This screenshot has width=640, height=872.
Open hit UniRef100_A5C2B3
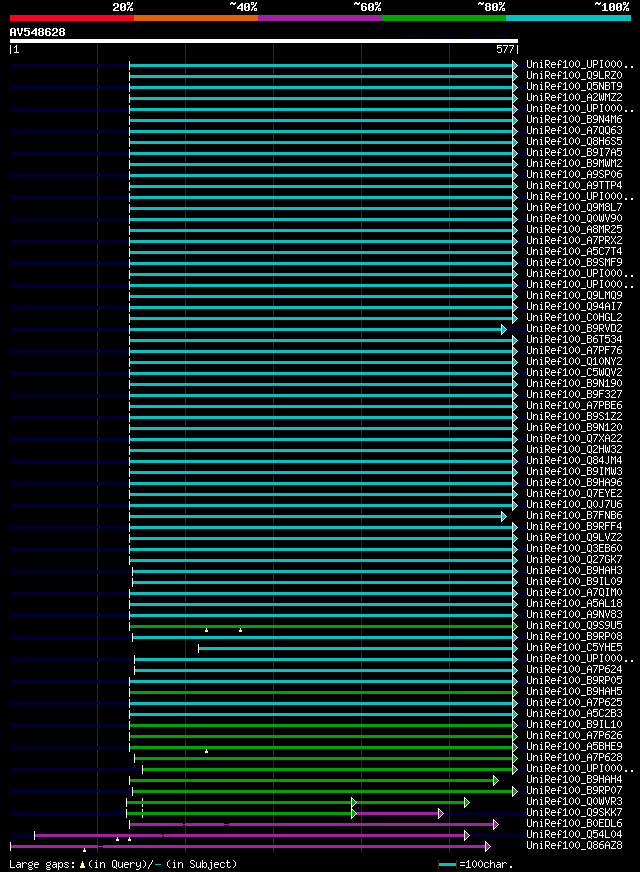(x=574, y=714)
